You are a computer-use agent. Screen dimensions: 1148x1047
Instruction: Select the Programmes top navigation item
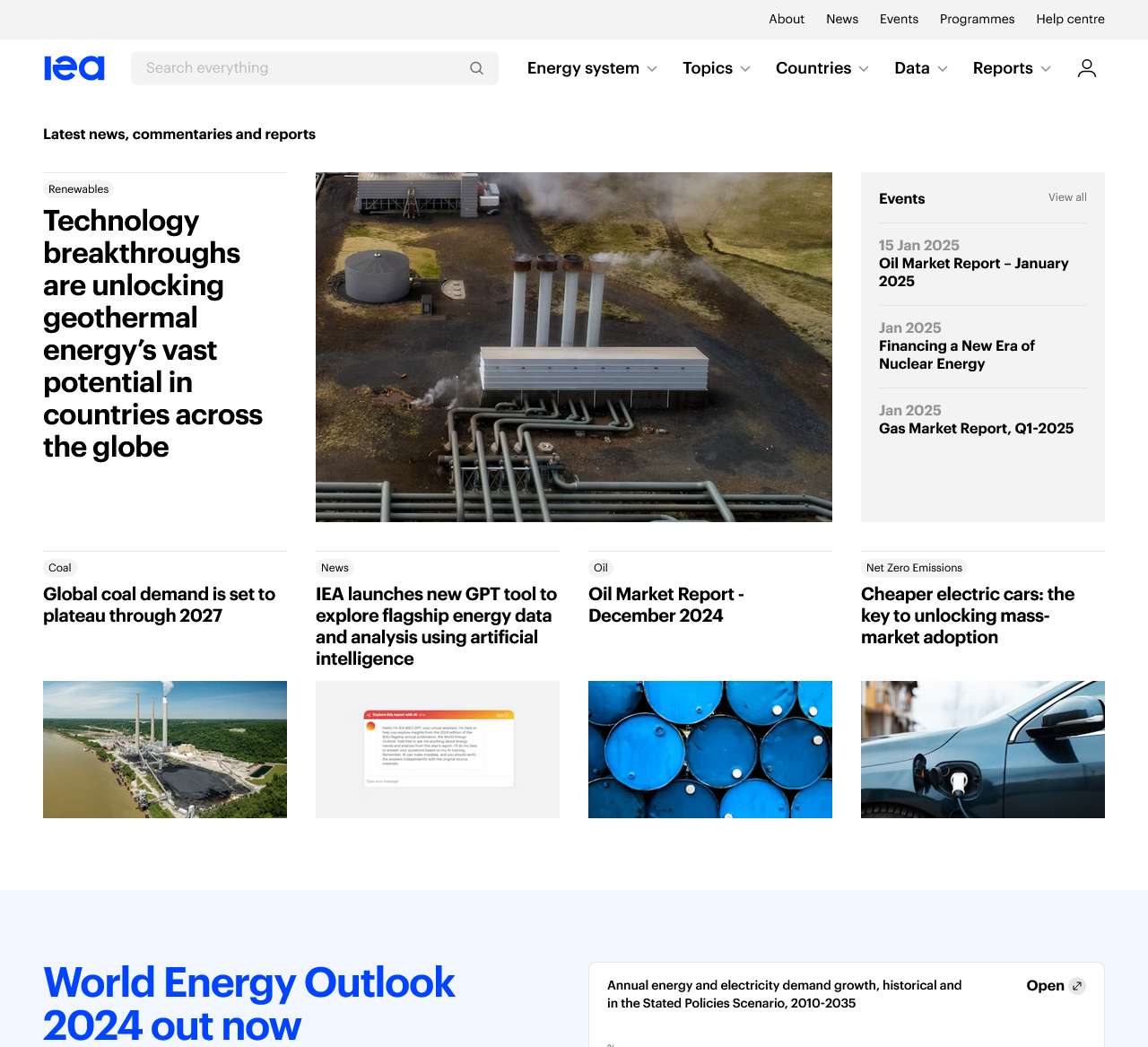coord(977,19)
